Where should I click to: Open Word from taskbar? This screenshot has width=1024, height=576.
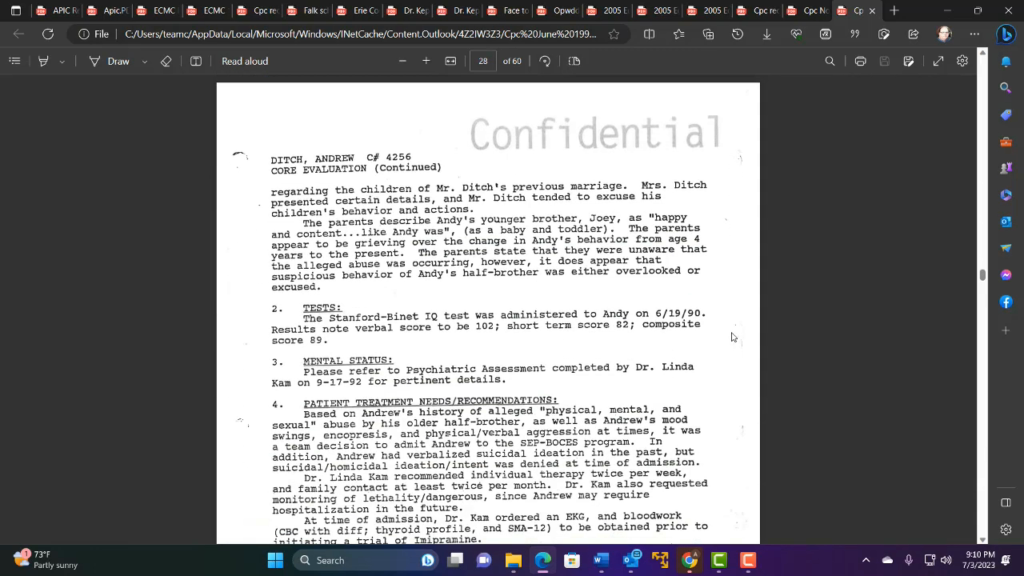point(601,560)
